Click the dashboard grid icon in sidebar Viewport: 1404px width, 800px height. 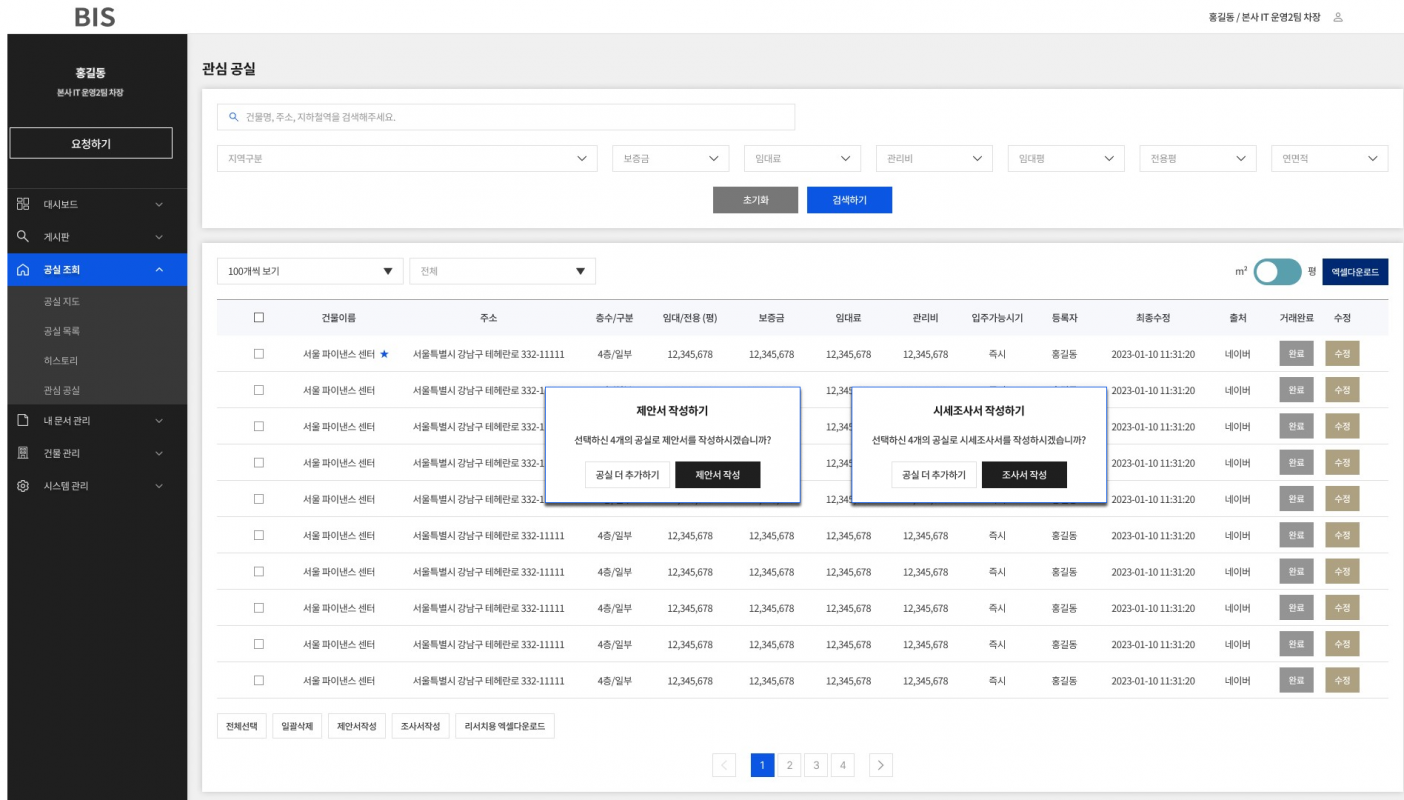pyautogui.click(x=23, y=204)
